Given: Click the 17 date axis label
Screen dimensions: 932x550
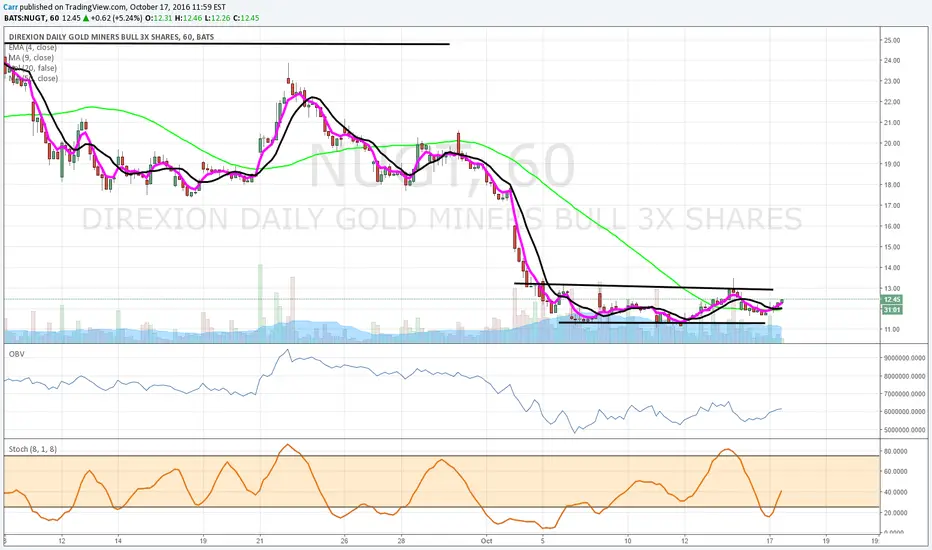Looking at the screenshot, I should coord(770,541).
